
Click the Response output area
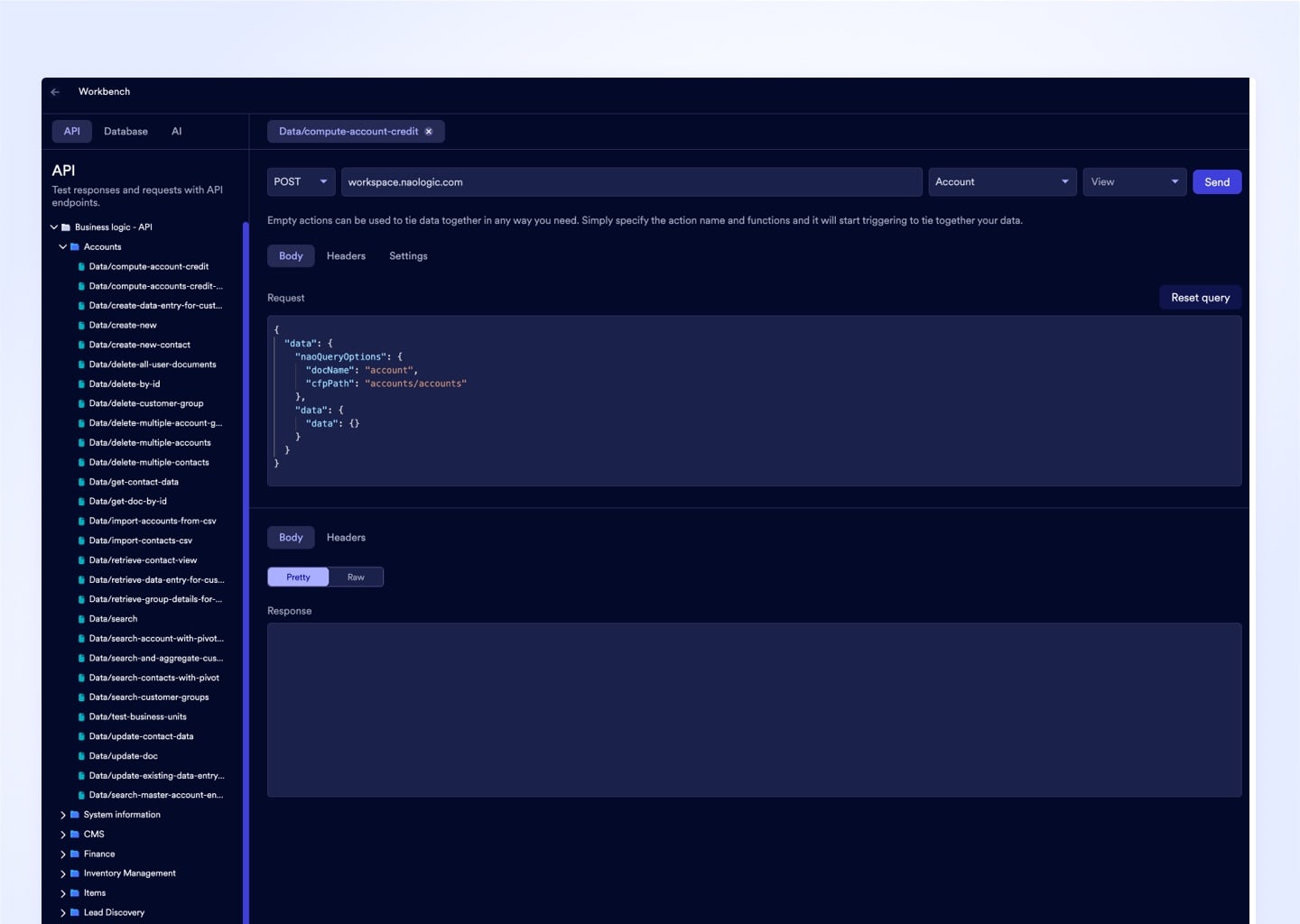click(x=754, y=710)
